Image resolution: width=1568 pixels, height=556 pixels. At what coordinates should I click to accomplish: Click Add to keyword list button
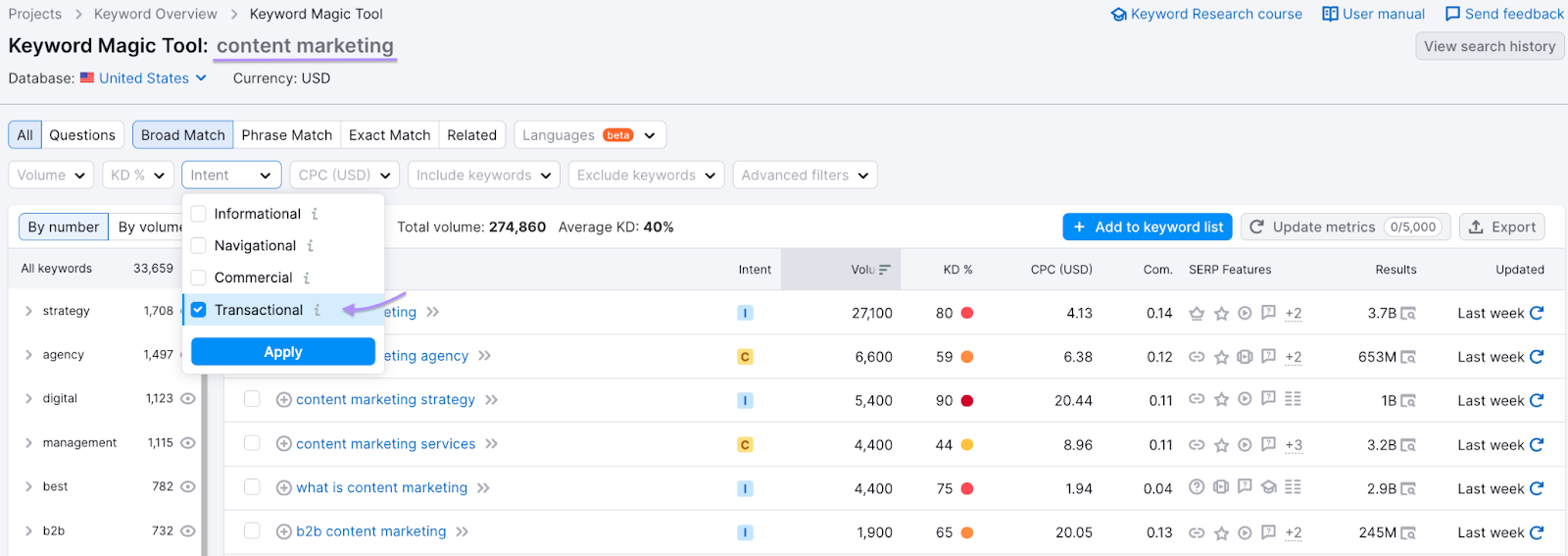[1148, 227]
